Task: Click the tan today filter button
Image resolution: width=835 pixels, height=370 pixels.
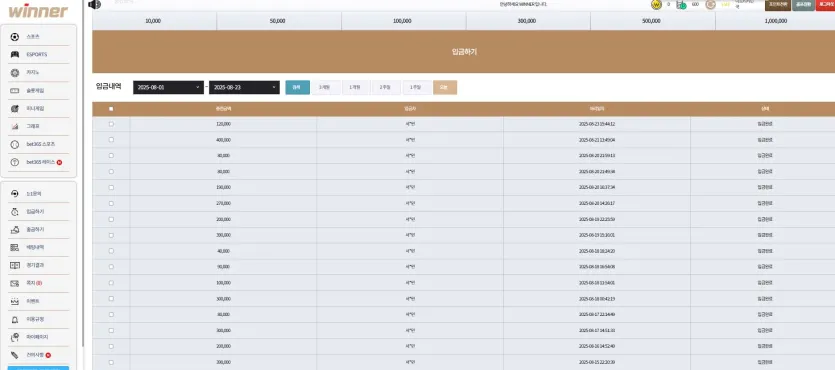Action: click(445, 87)
